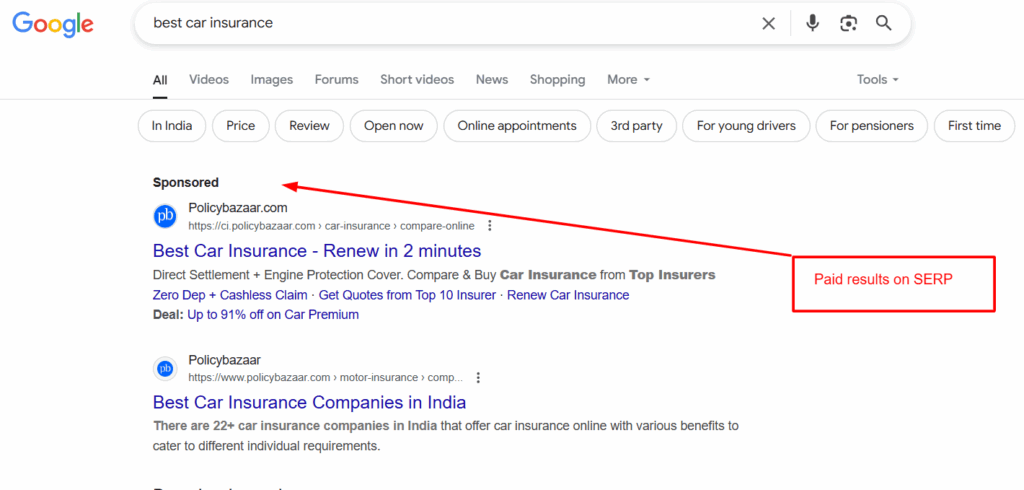The width and height of the screenshot is (1024, 490).
Task: Select the 3rd party filter chip
Action: (637, 126)
